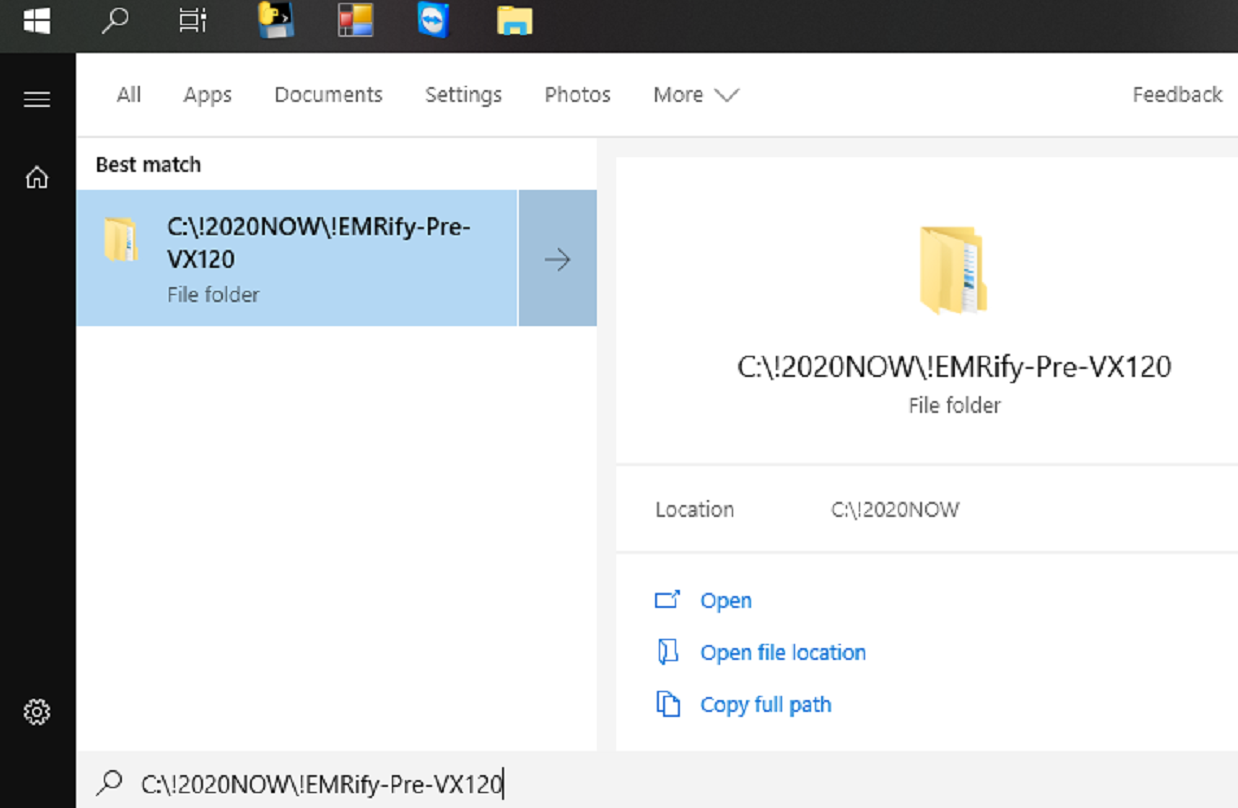Screen dimensions: 1238x808
Task: Open TeamViewer from the taskbar
Action: point(434,20)
